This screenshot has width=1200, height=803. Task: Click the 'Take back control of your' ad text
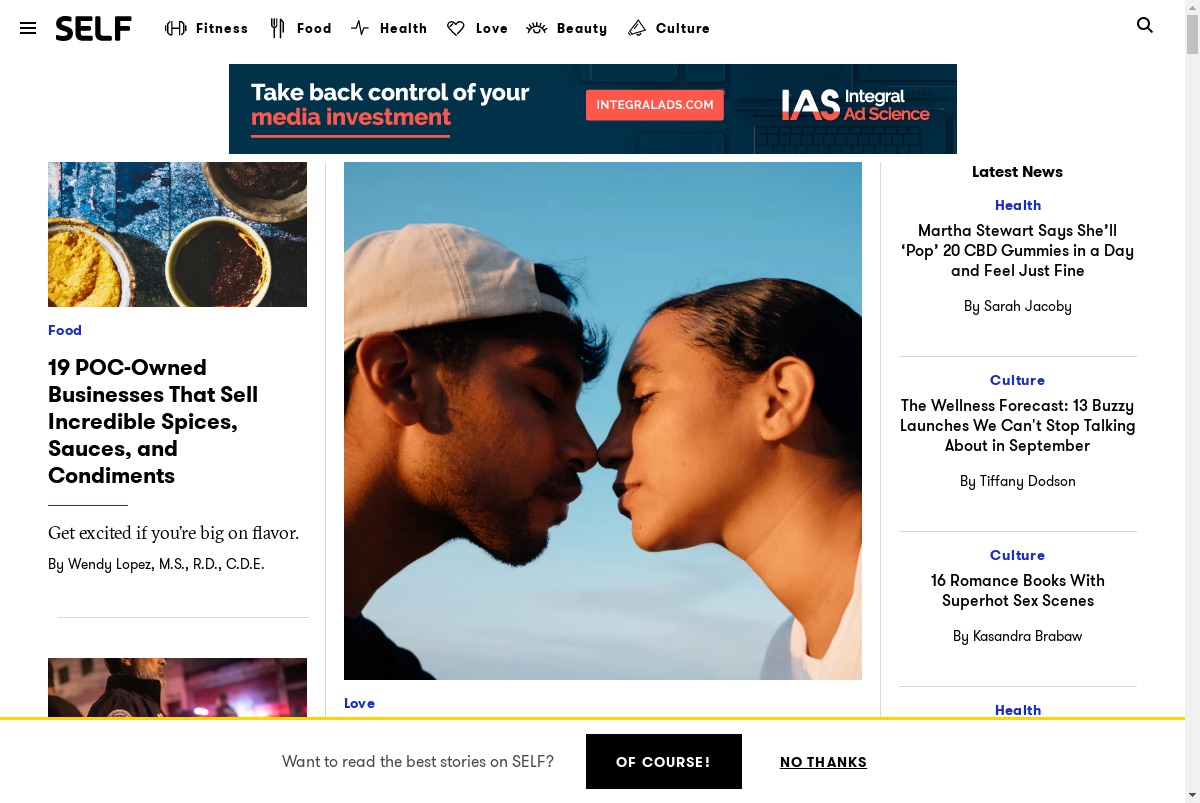coord(390,93)
